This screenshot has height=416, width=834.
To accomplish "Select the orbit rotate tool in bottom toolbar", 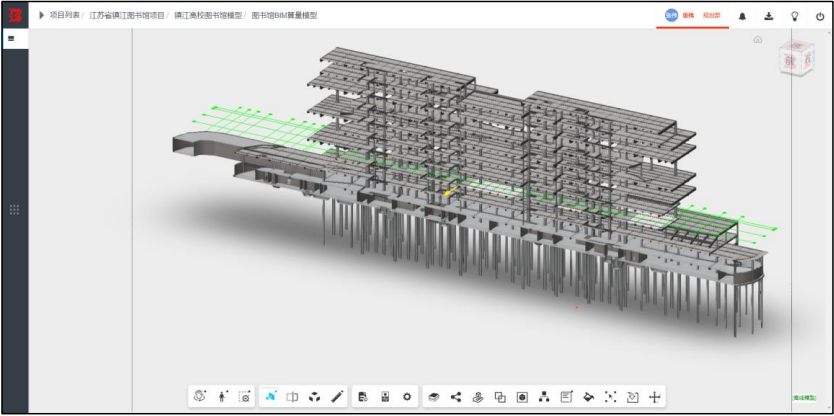I will 200,396.
